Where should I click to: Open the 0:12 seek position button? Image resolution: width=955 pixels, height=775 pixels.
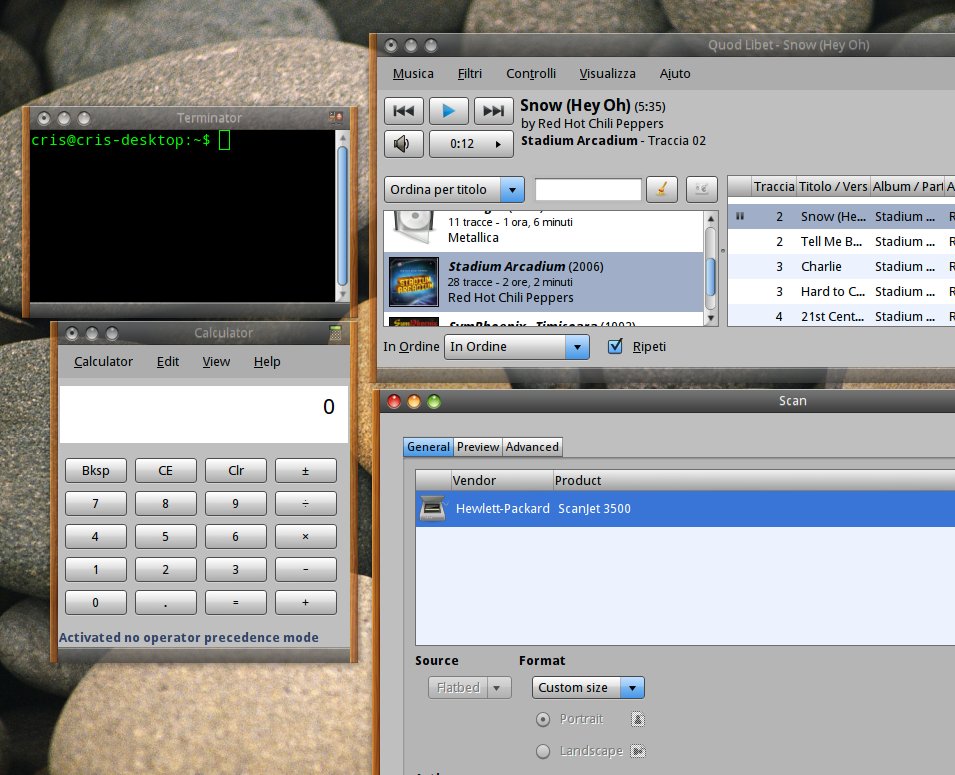471,144
